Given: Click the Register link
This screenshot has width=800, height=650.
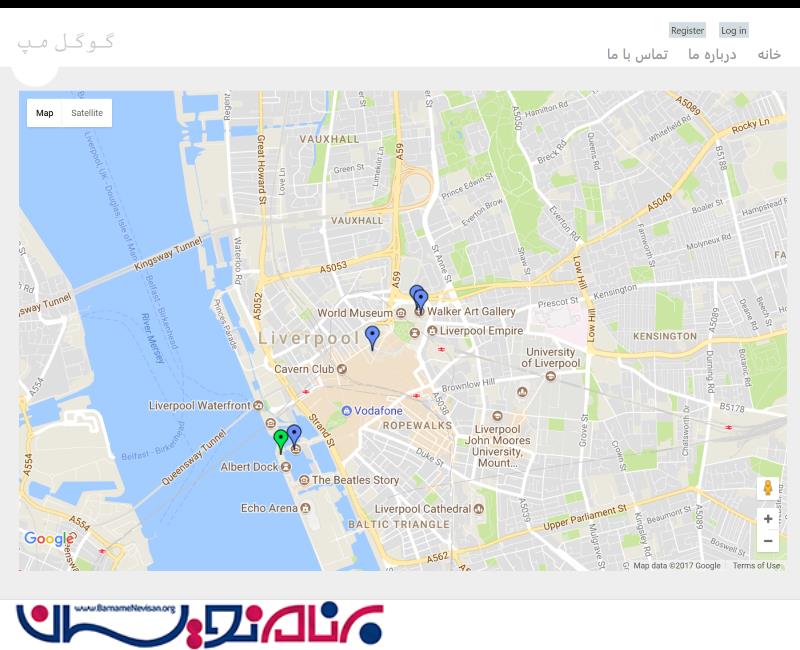Looking at the screenshot, I should click(687, 31).
